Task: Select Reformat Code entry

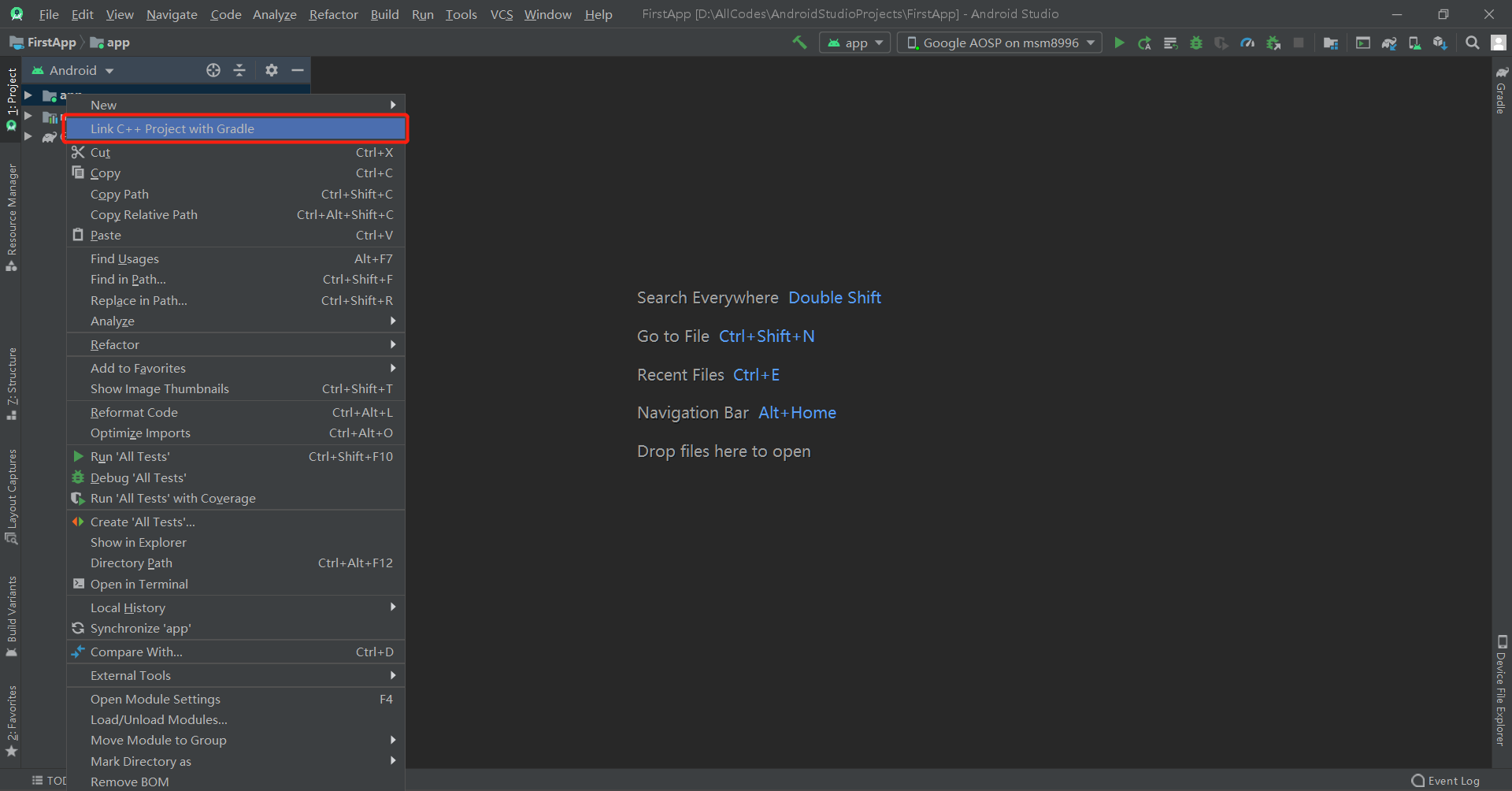Action: [235, 413]
